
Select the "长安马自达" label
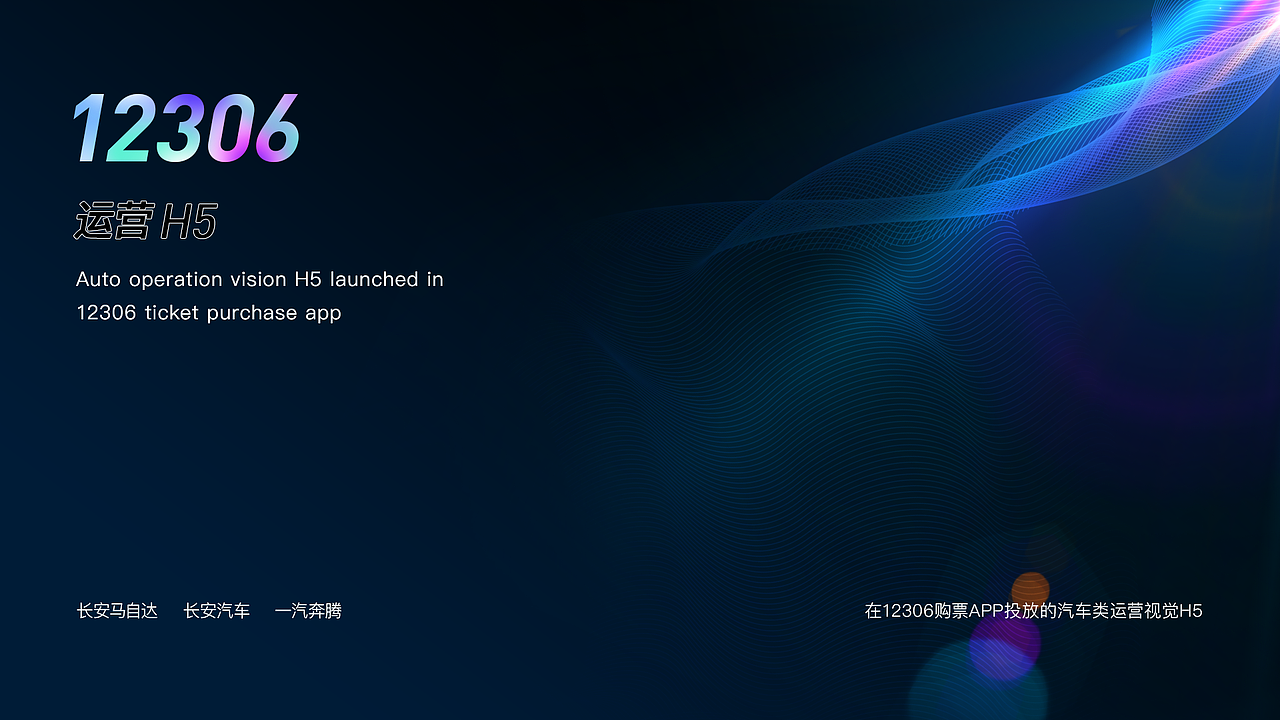point(118,610)
